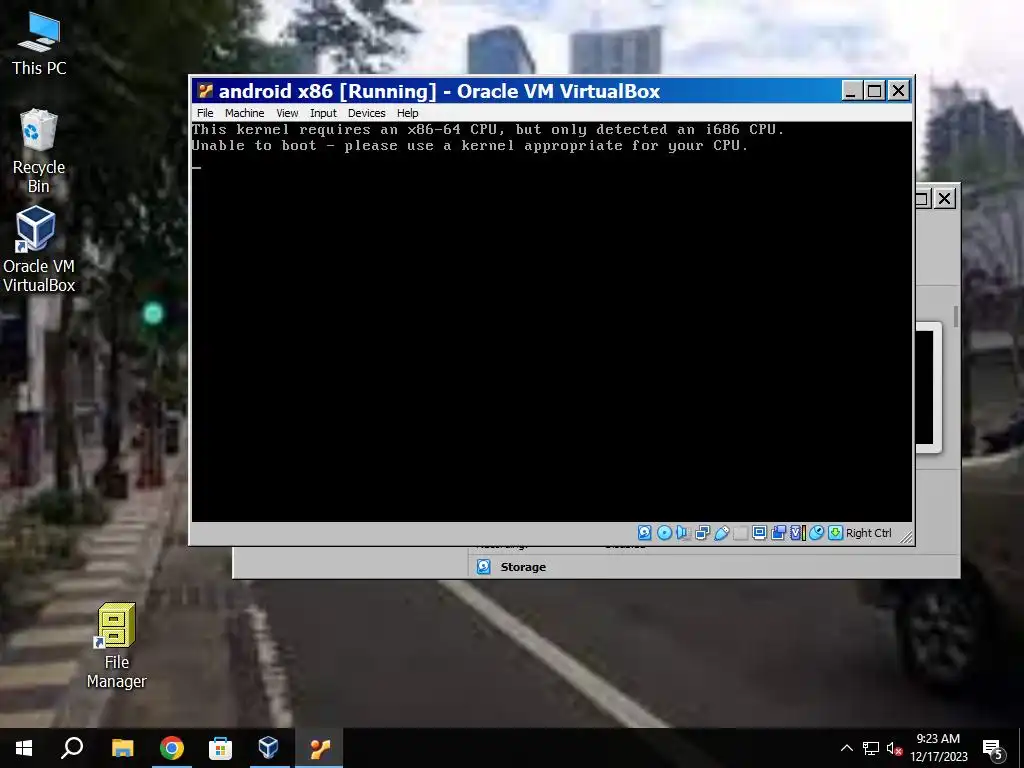Open the Windows Start menu

pyautogui.click(x=24, y=748)
